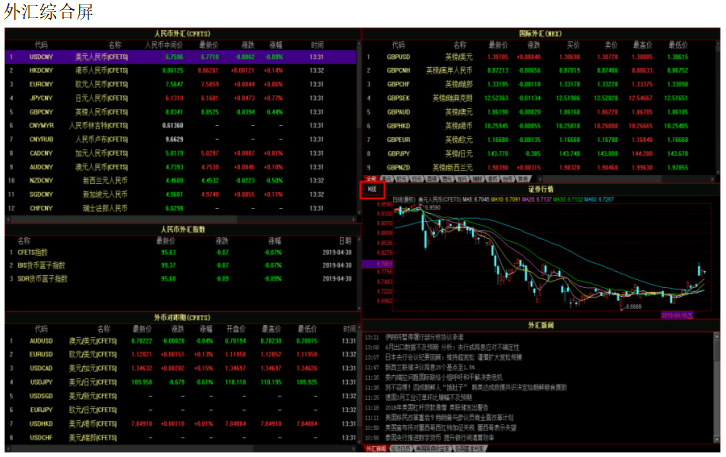This screenshot has width=726, height=457.
Task: Select the GBPEUR row
Action: [539, 140]
